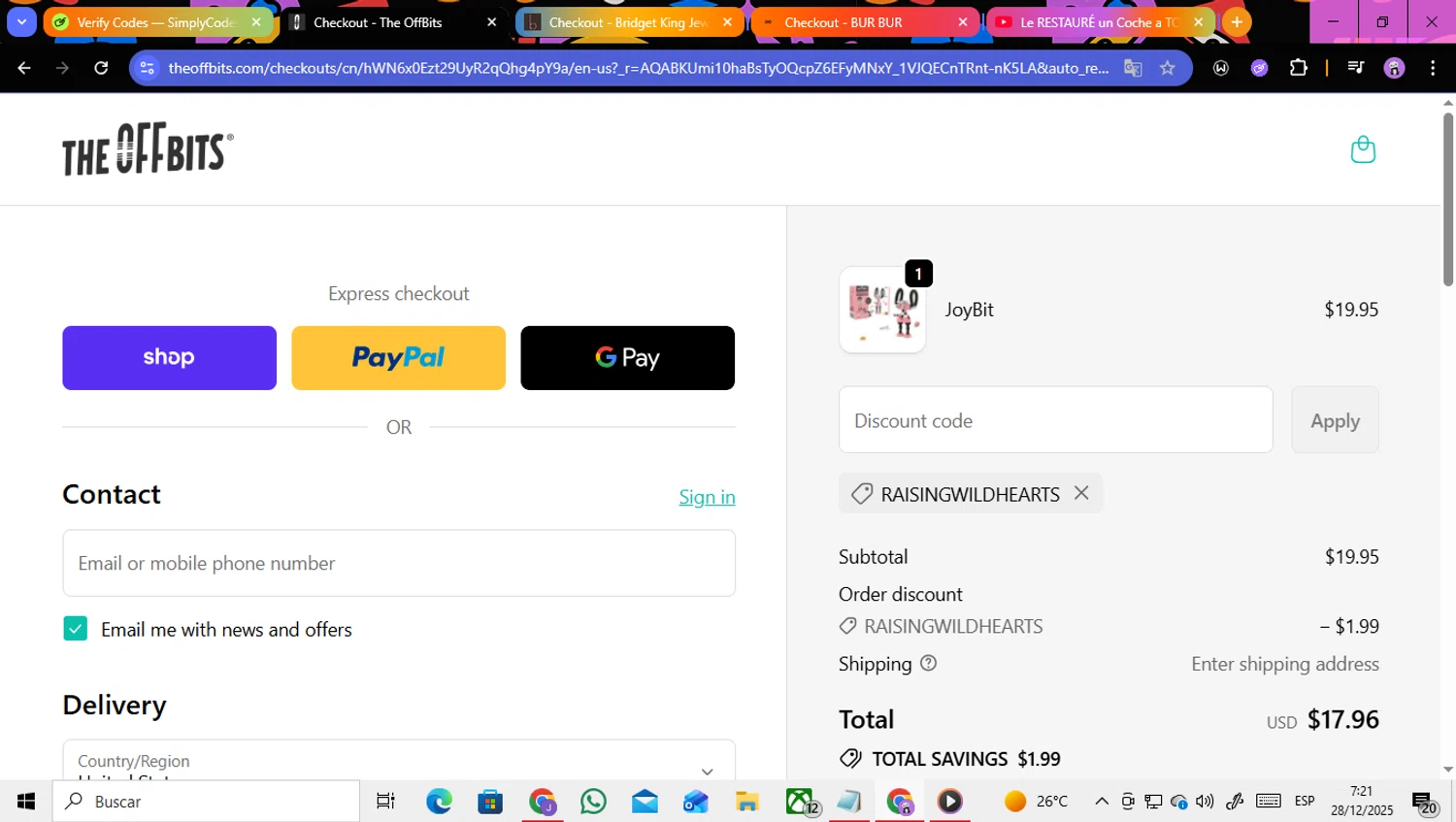The width and height of the screenshot is (1456, 822).
Task: Focus the Discount code field
Action: [x=1055, y=419]
